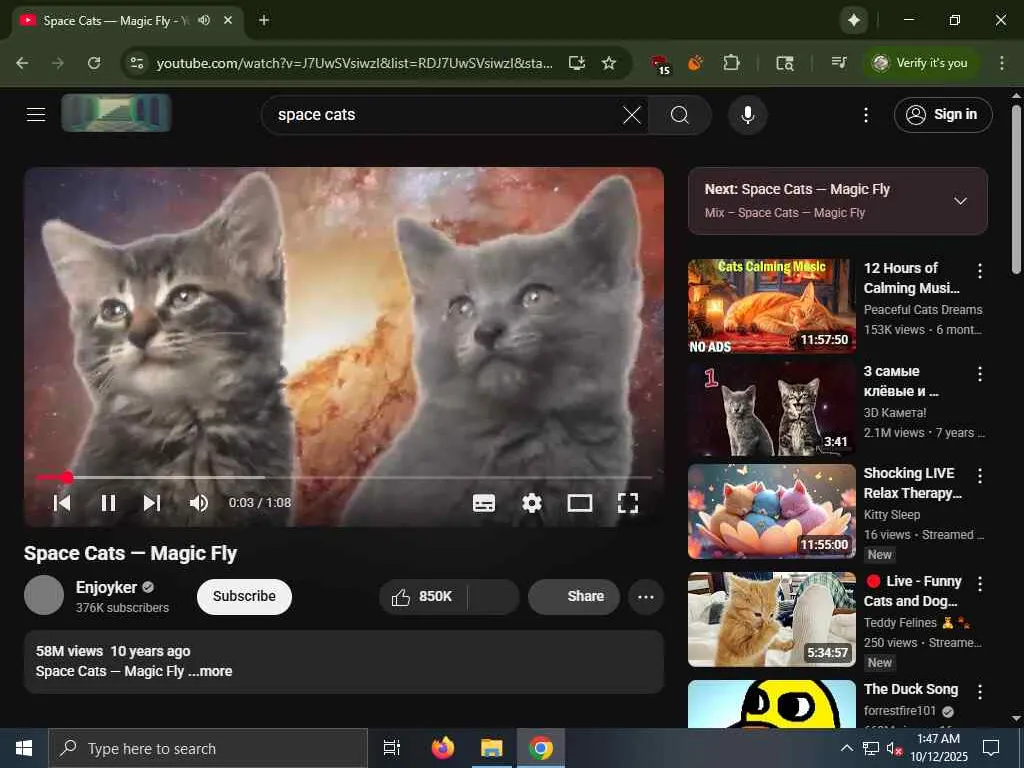Open The Duck Song video title
This screenshot has width=1024, height=768.
coord(910,689)
